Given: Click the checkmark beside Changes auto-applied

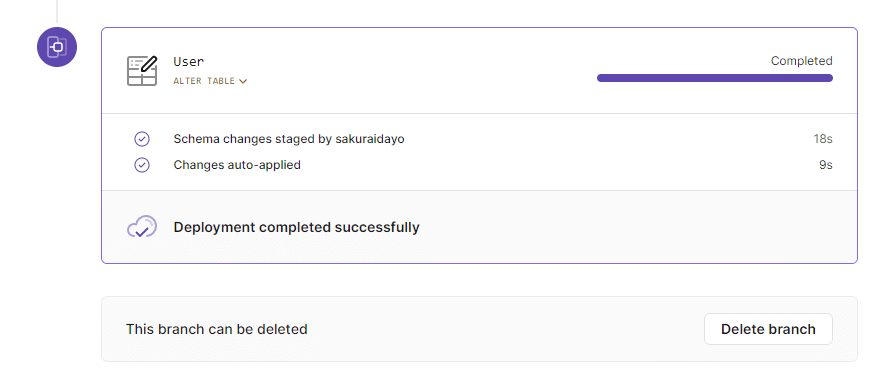Looking at the screenshot, I should click(x=141, y=165).
